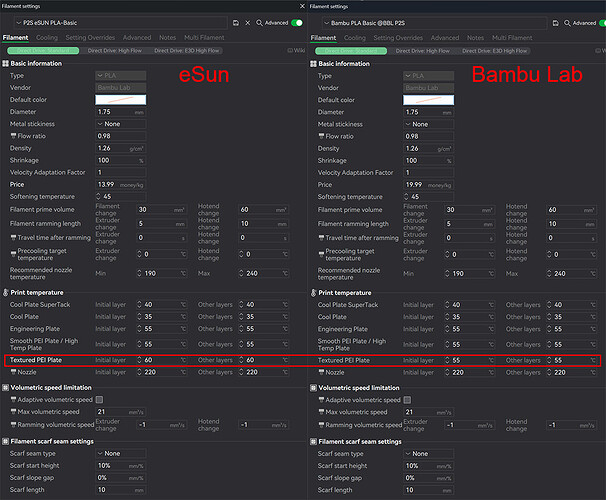Enable Adaptive volumetric speed checkbox in eSUN window
This screenshot has width=606, height=500.
99,400
